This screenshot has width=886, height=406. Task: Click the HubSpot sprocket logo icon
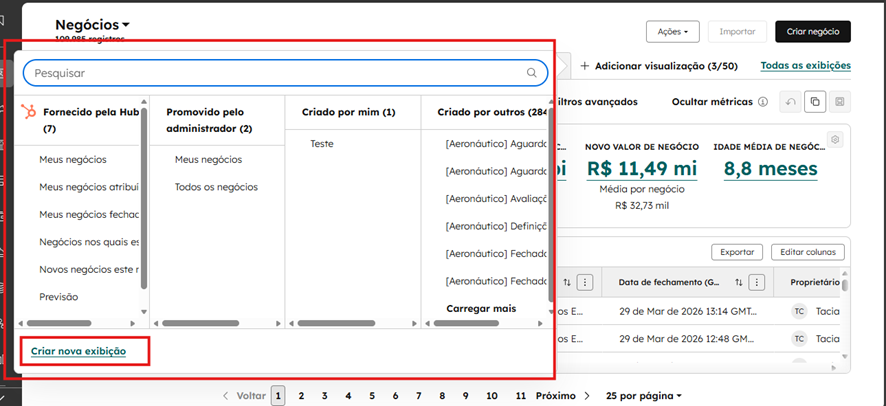coord(29,113)
